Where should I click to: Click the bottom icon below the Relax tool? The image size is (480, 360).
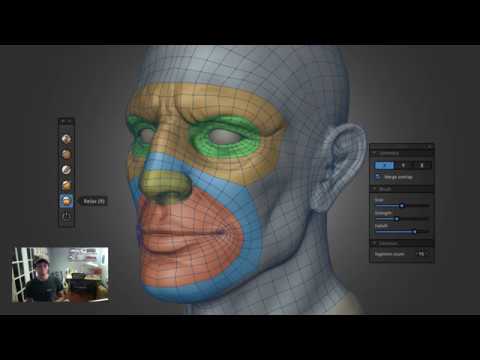click(x=66, y=216)
